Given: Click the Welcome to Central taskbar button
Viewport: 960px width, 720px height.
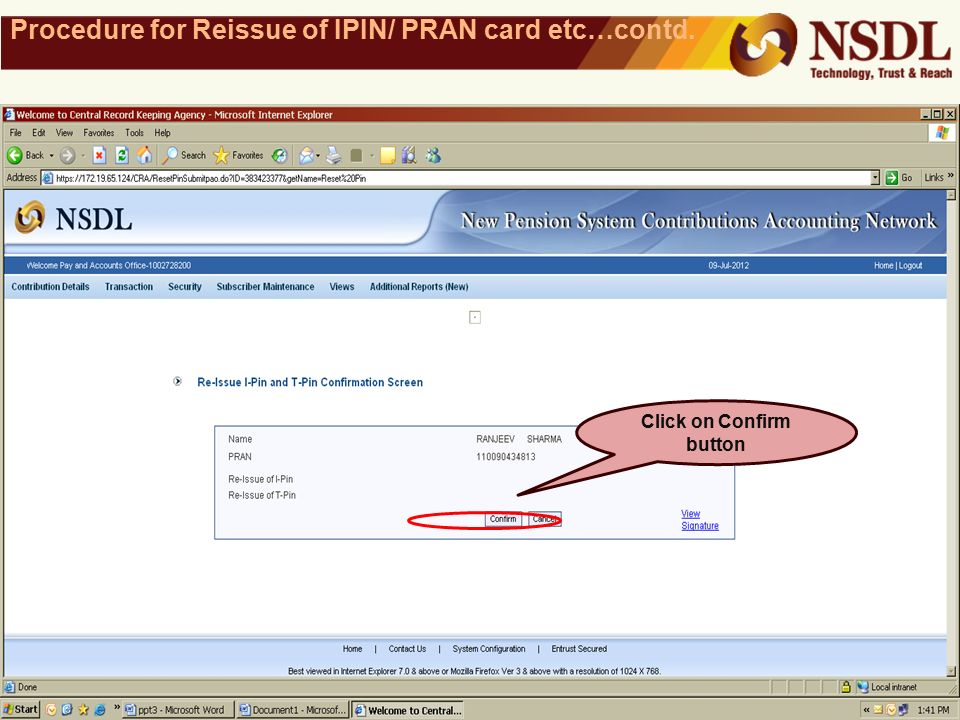Looking at the screenshot, I should (x=408, y=710).
